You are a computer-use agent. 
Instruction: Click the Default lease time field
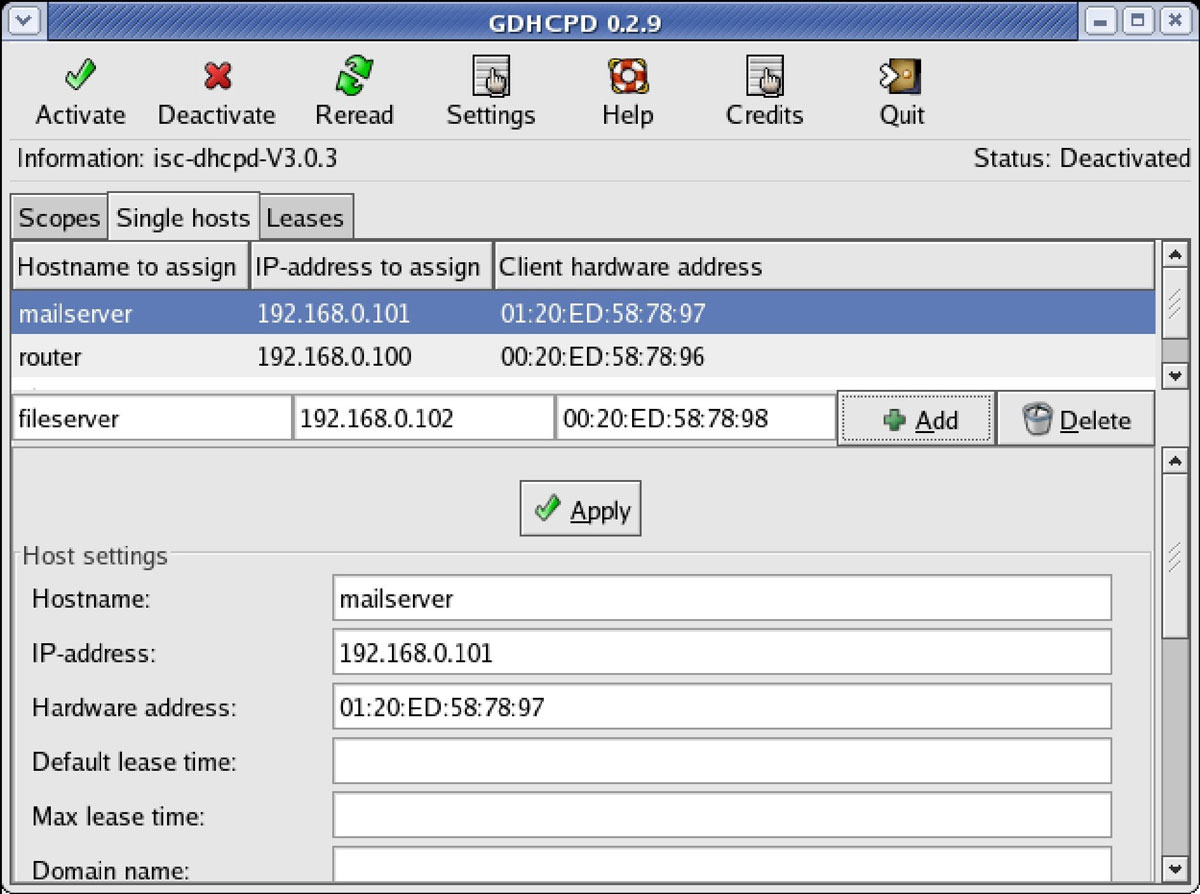point(722,761)
